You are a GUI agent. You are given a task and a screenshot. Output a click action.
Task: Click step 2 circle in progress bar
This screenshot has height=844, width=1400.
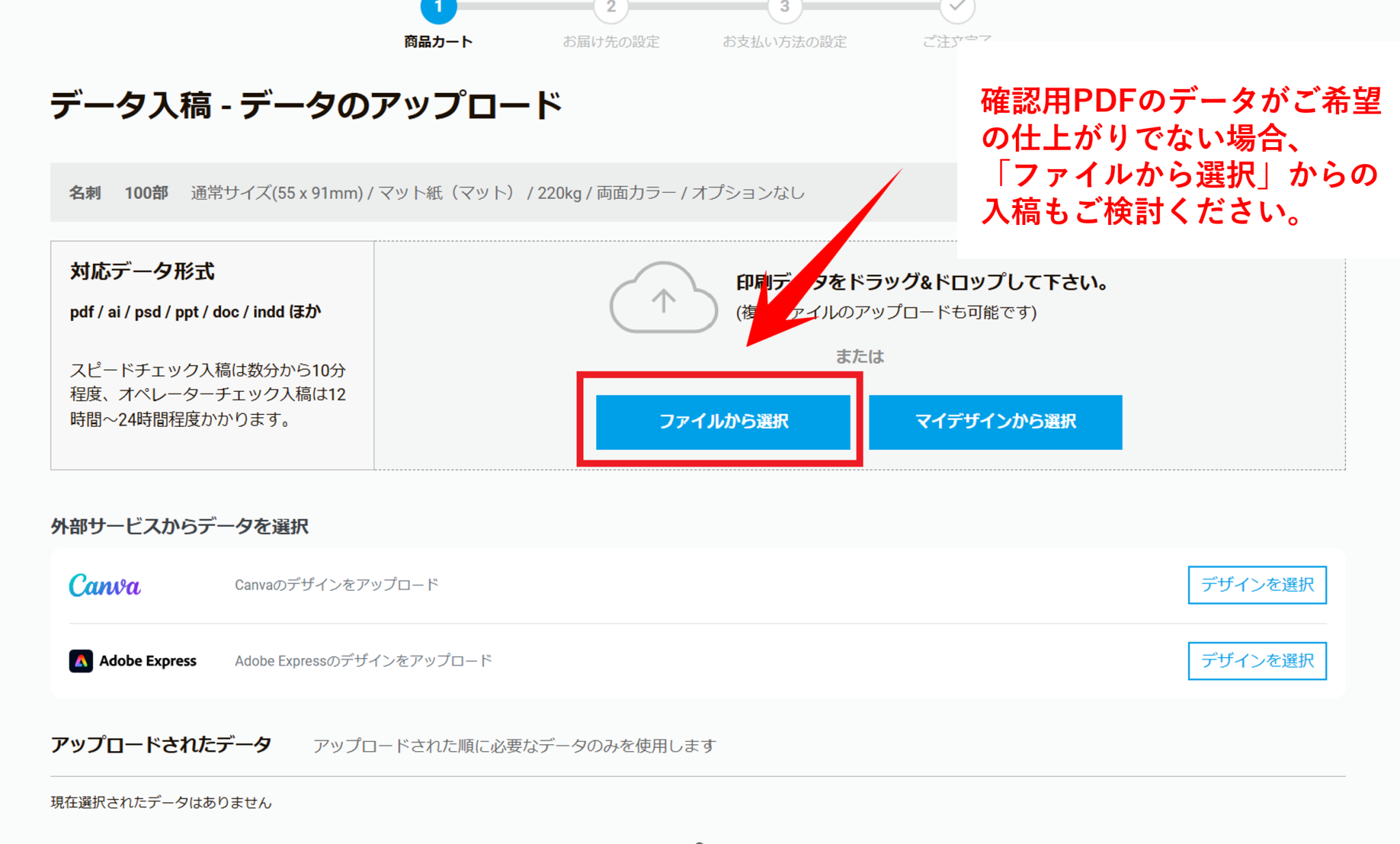(x=611, y=8)
